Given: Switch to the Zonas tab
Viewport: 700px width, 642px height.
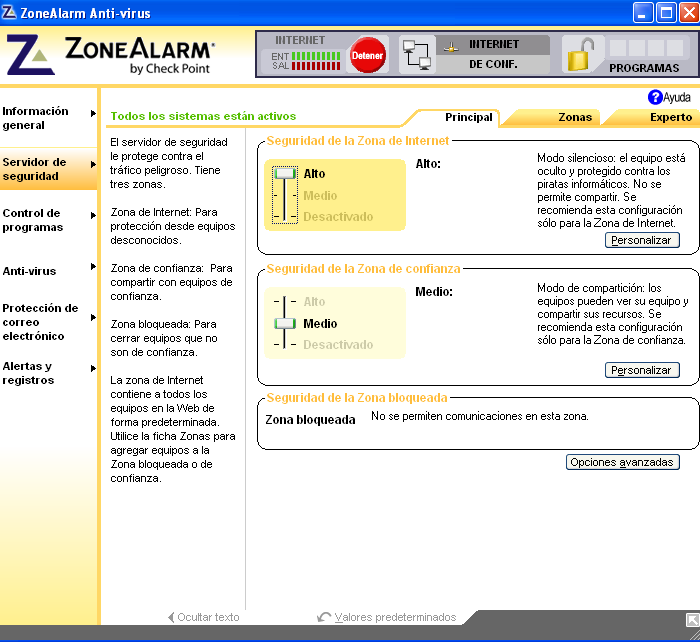Looking at the screenshot, I should click(575, 117).
